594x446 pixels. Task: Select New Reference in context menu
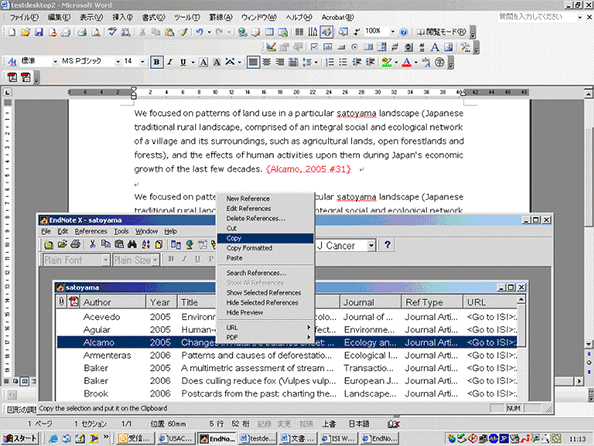(265, 199)
